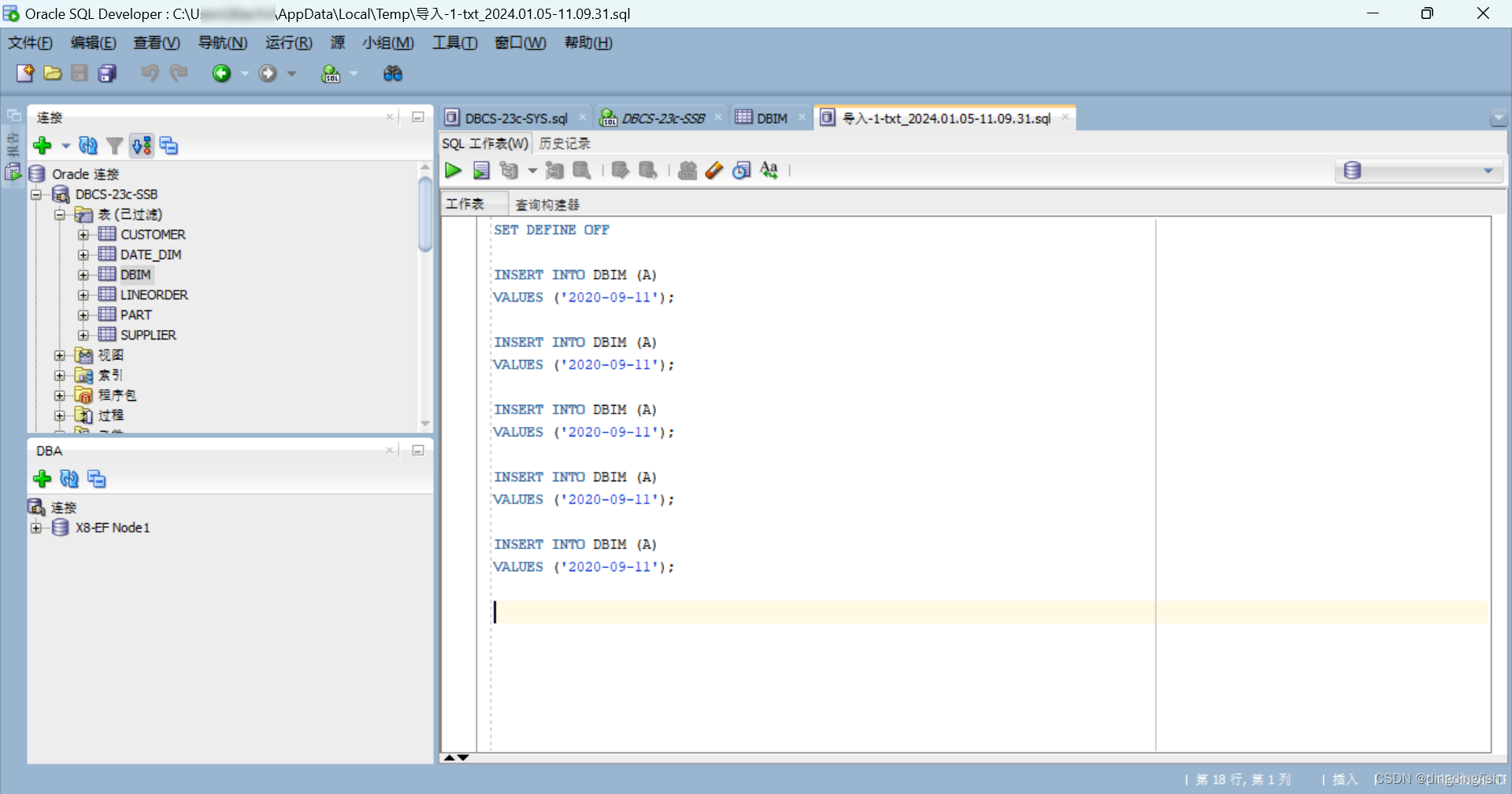The width and height of the screenshot is (1512, 794).
Task: Open back navigation history dropdown arrow
Action: pyautogui.click(x=245, y=73)
